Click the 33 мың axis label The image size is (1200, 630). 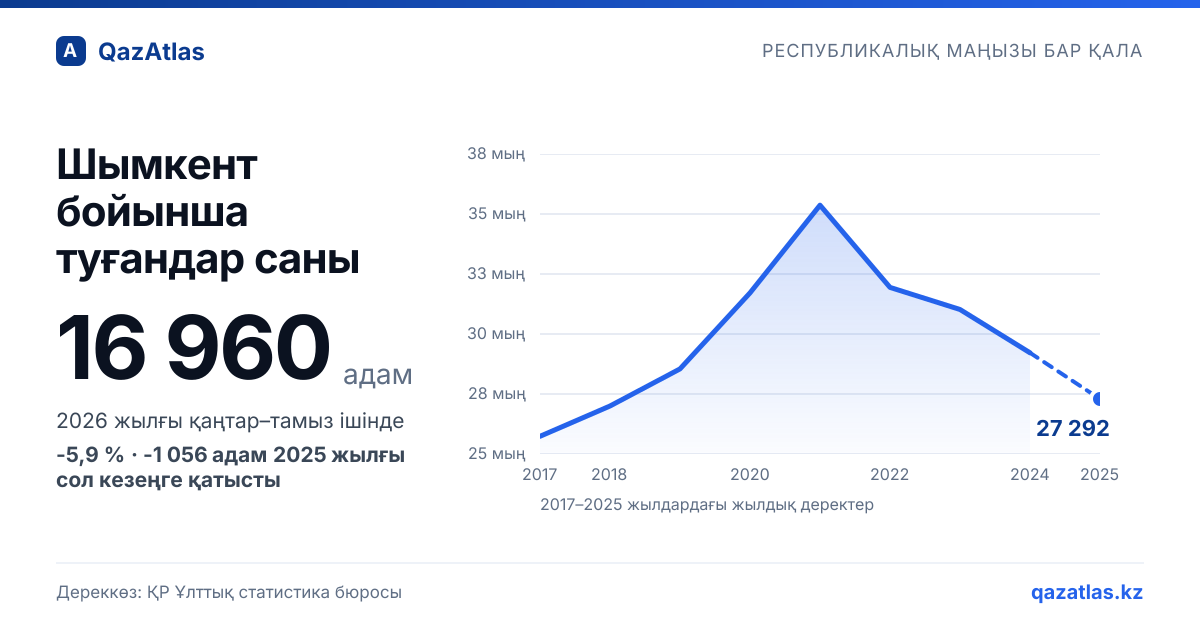(x=496, y=274)
